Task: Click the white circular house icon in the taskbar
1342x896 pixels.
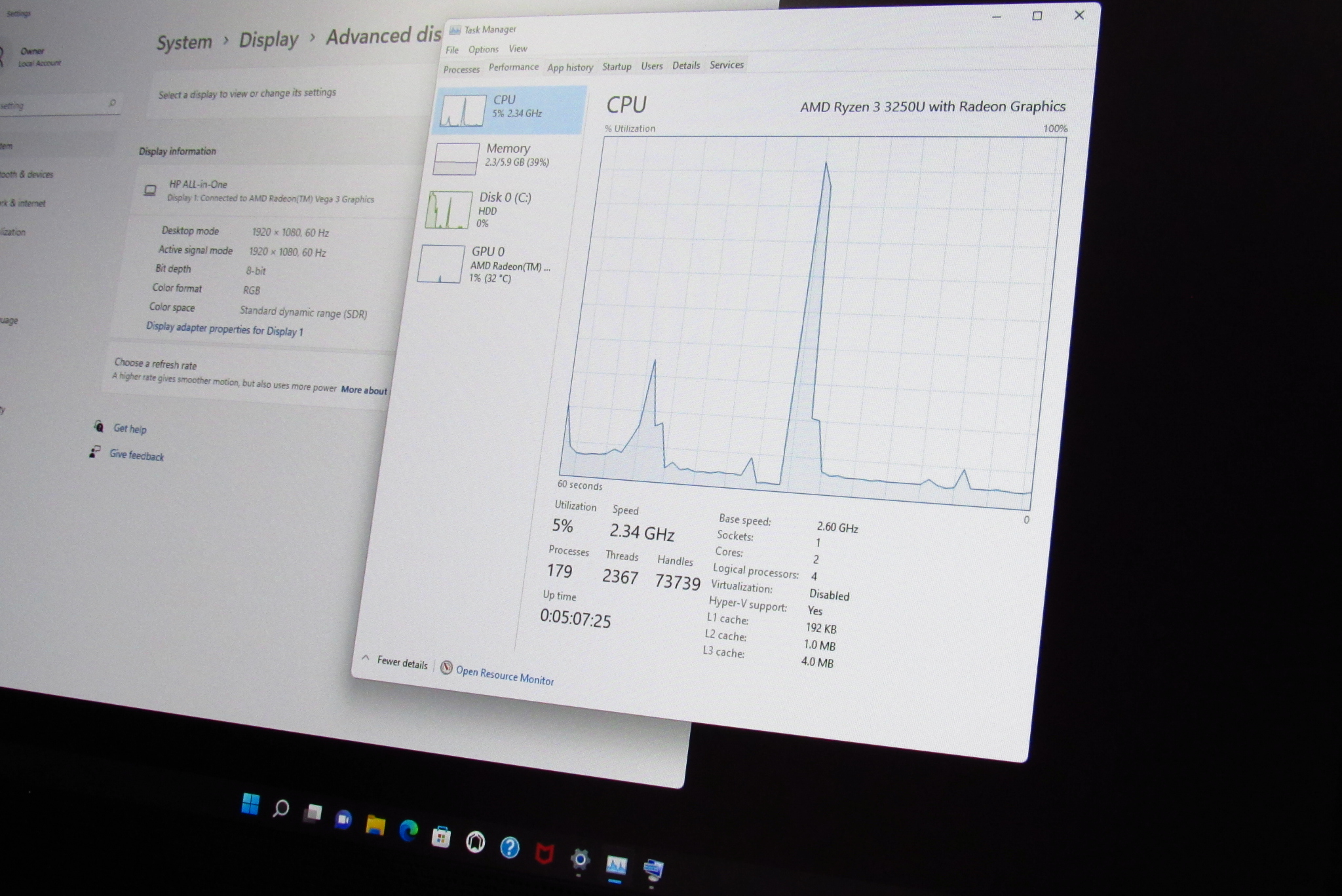Action: [x=475, y=842]
